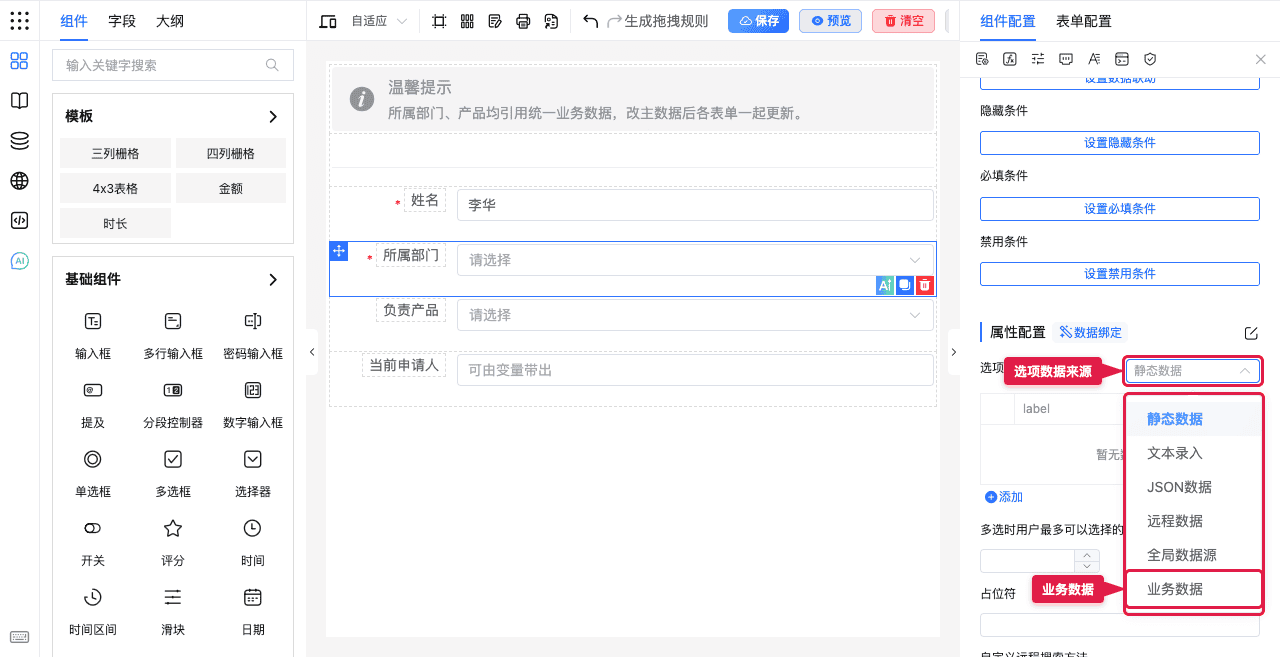
Task: Open the 所属部门 select dropdown
Action: 695,260
